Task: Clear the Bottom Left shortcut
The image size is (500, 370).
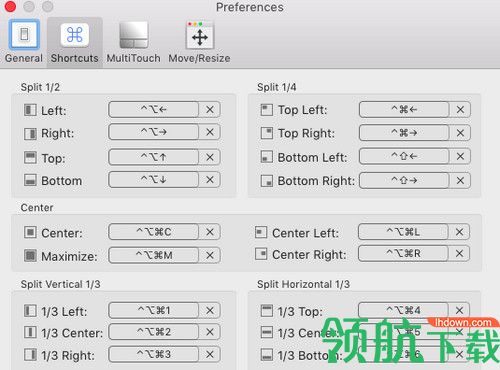Action: click(x=460, y=156)
